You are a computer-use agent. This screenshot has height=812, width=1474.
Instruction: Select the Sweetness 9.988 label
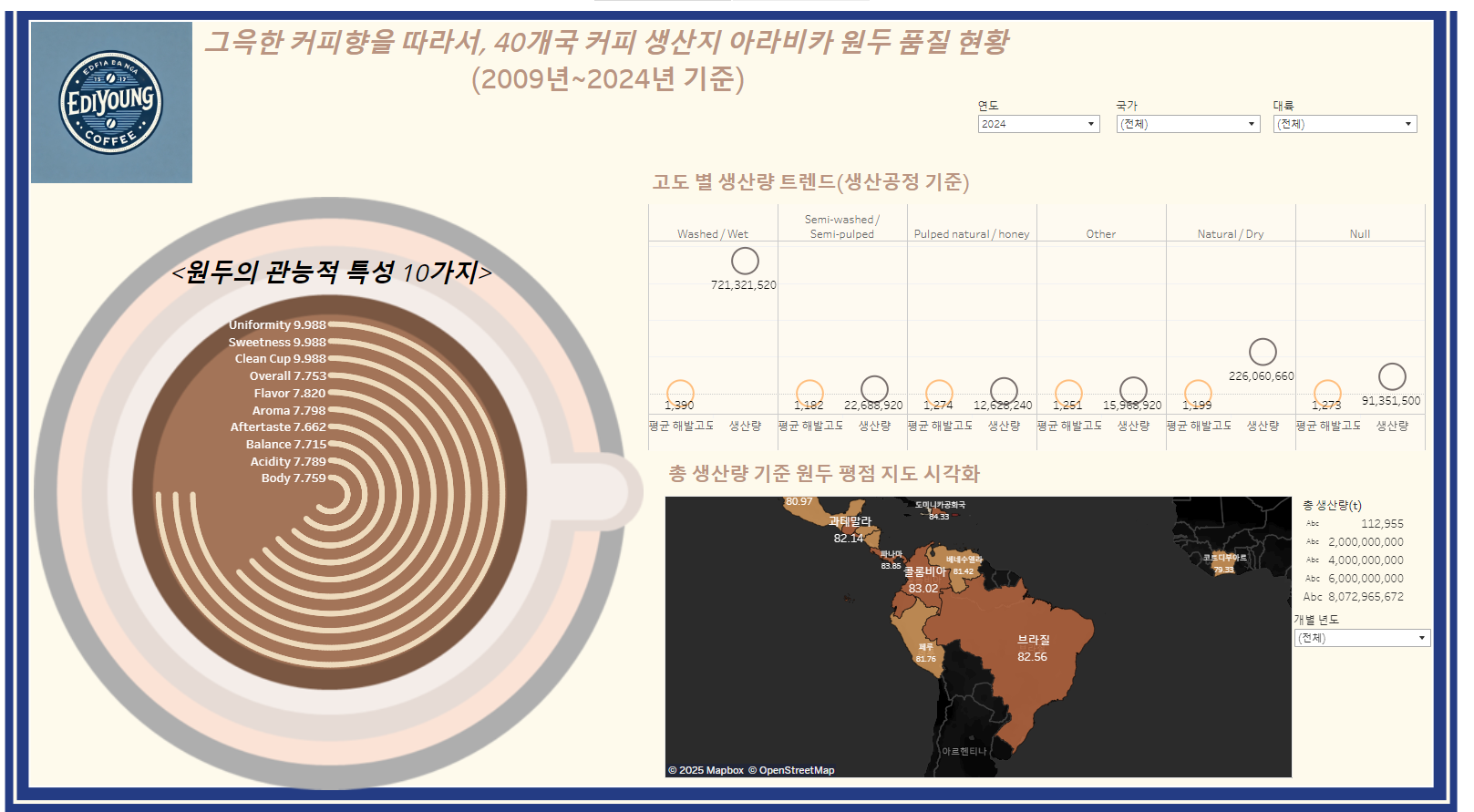pos(277,342)
